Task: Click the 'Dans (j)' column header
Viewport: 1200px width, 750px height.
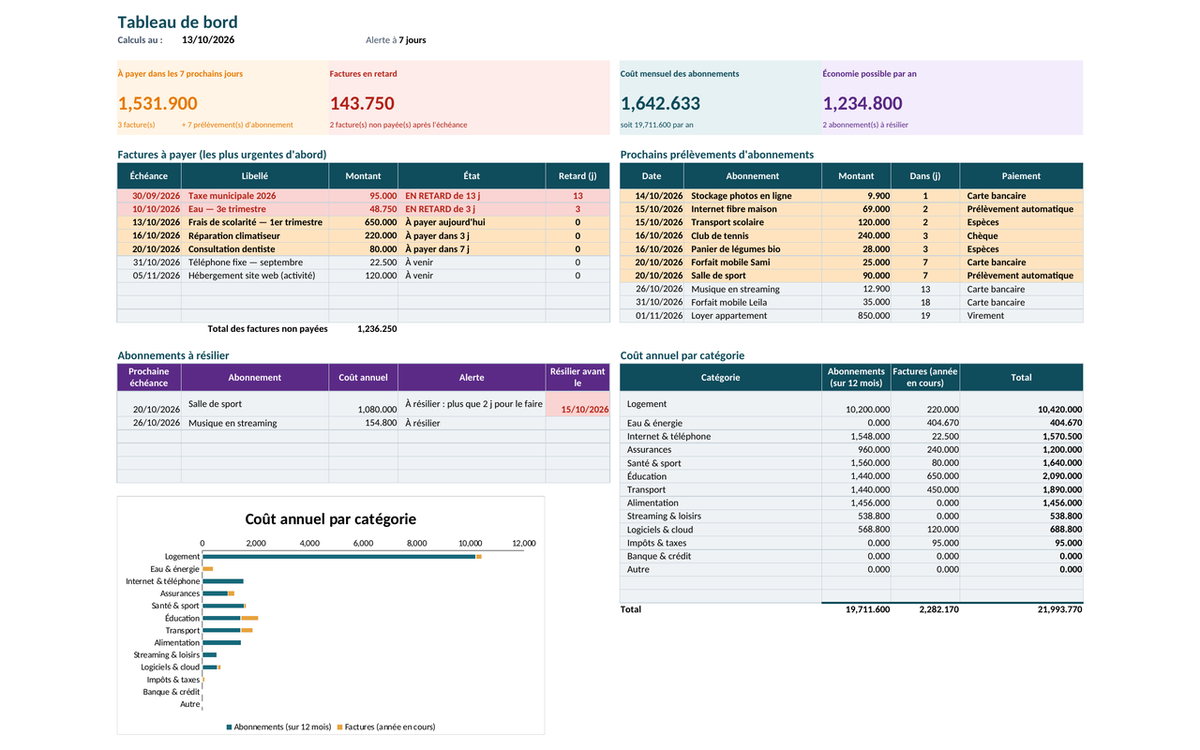Action: coord(925,176)
